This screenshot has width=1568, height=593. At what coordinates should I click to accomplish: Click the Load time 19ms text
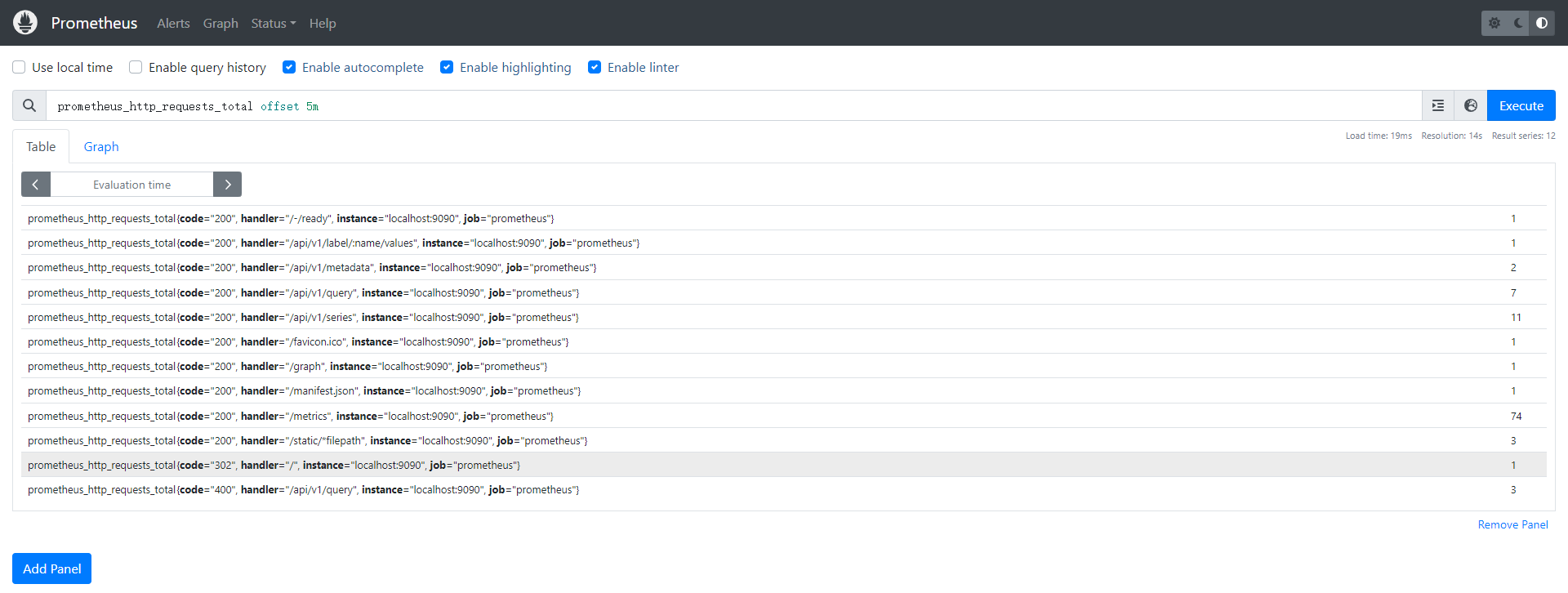pos(1379,136)
